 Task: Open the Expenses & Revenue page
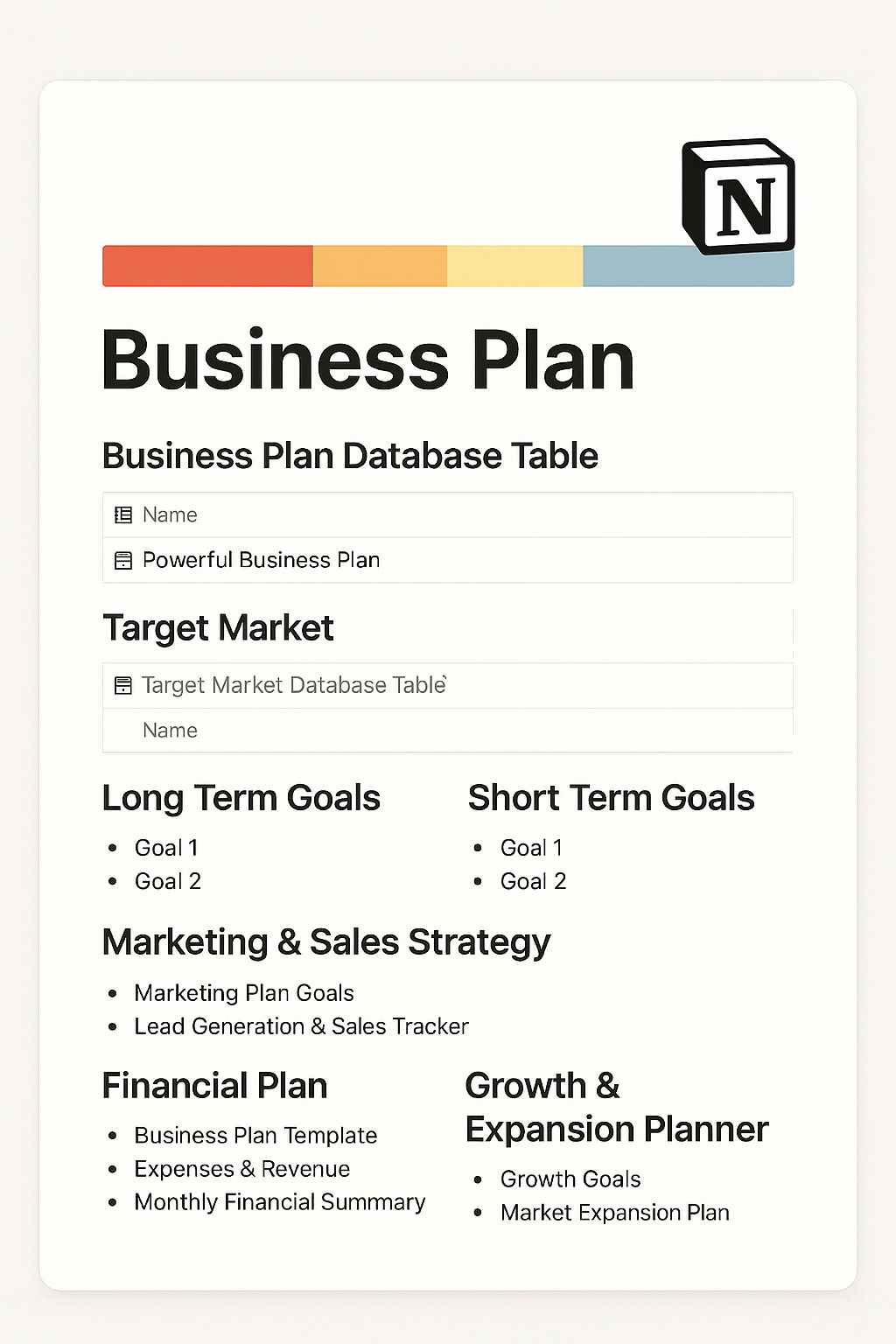point(241,1169)
